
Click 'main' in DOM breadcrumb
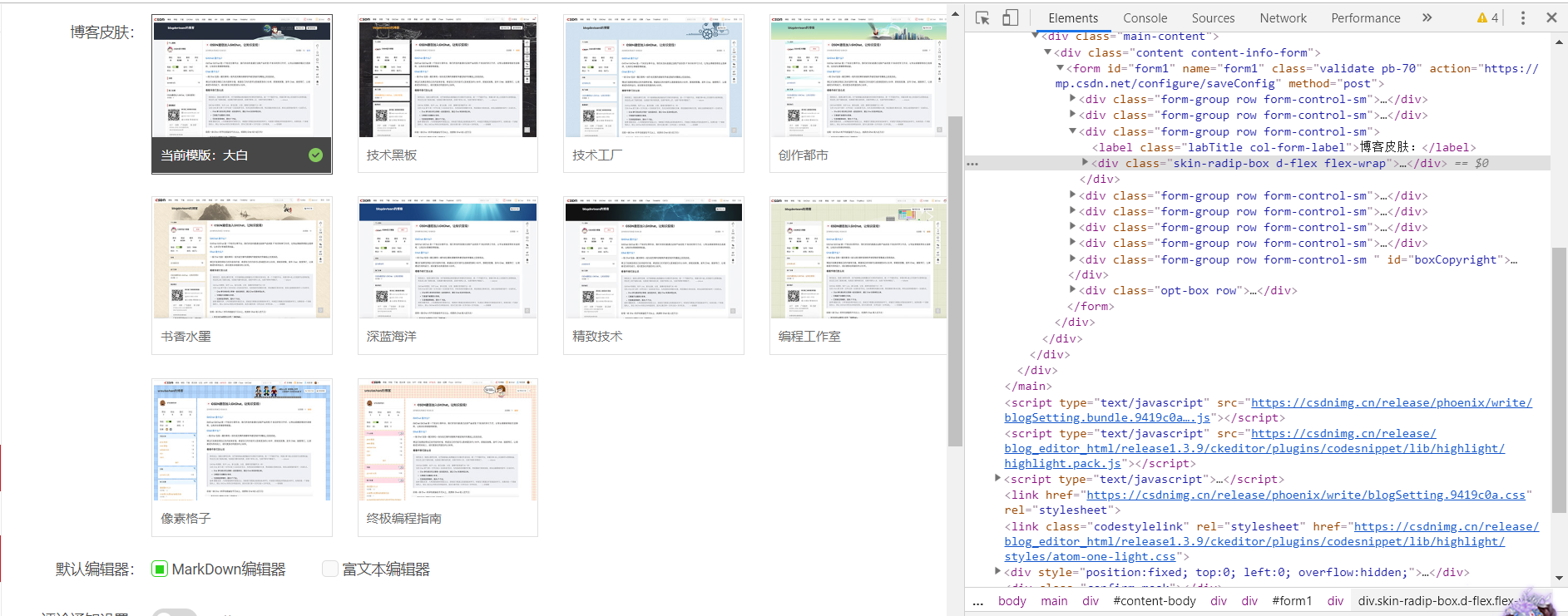(x=1054, y=601)
